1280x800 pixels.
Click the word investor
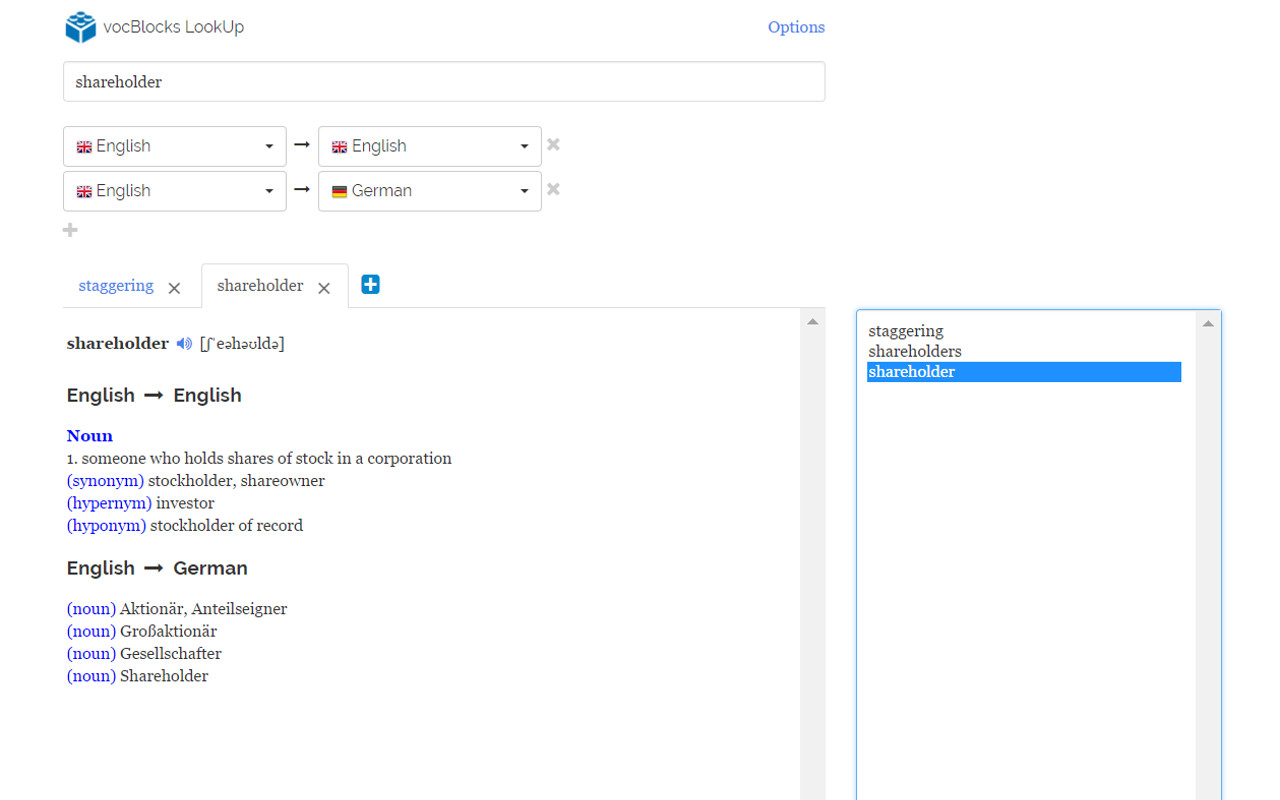pos(185,503)
